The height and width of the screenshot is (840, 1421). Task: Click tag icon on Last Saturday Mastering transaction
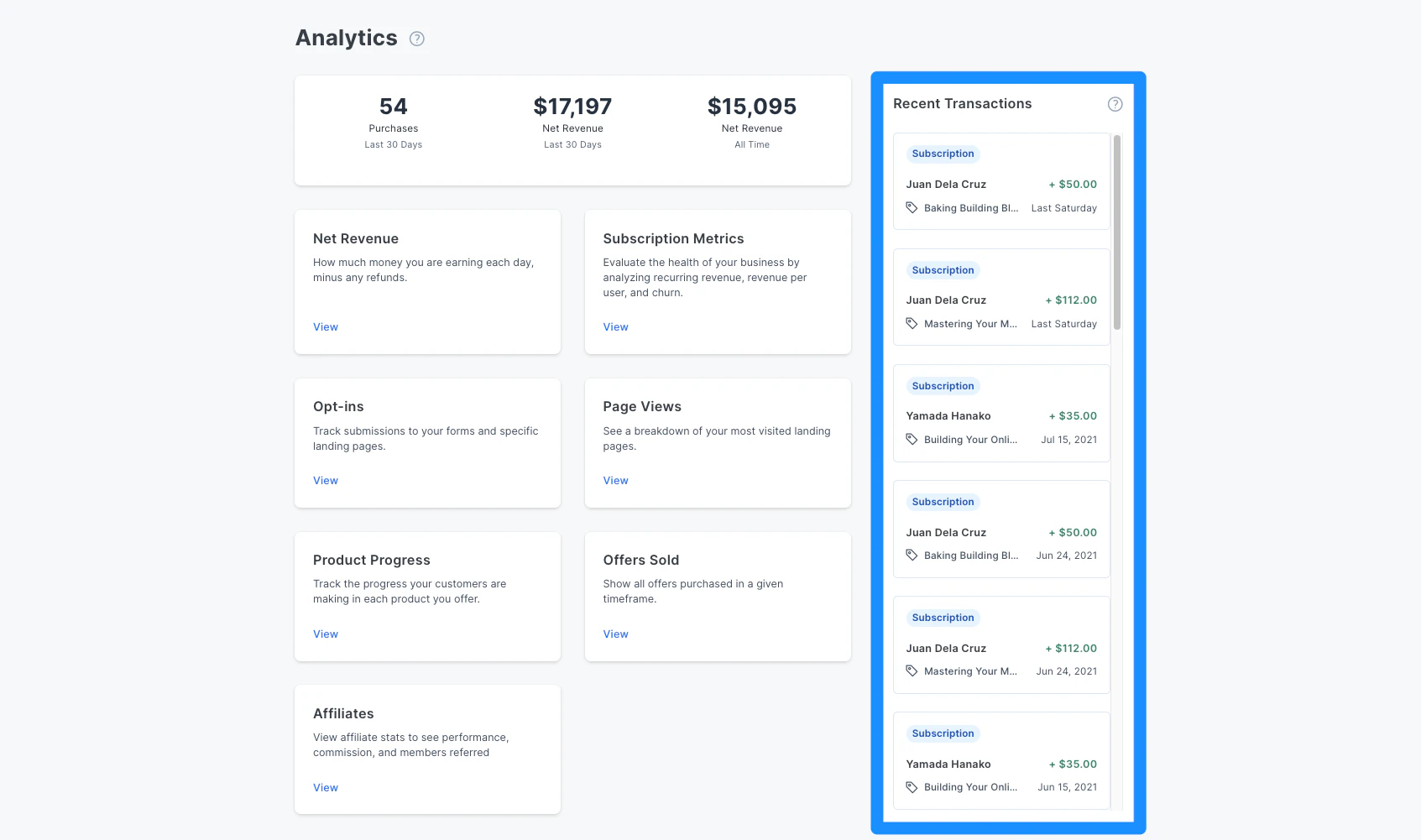click(x=912, y=324)
